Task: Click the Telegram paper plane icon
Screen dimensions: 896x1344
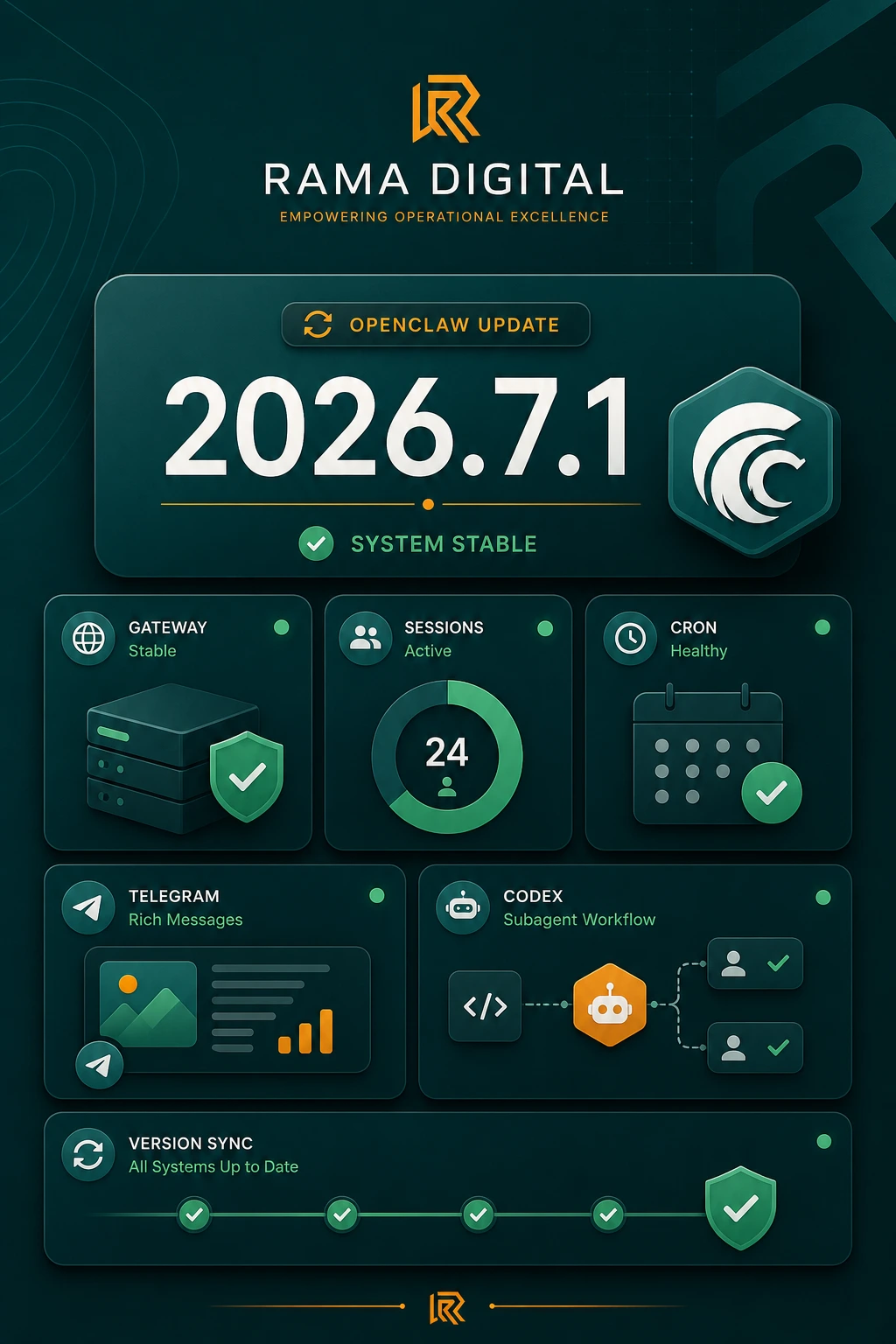Action: (x=88, y=907)
